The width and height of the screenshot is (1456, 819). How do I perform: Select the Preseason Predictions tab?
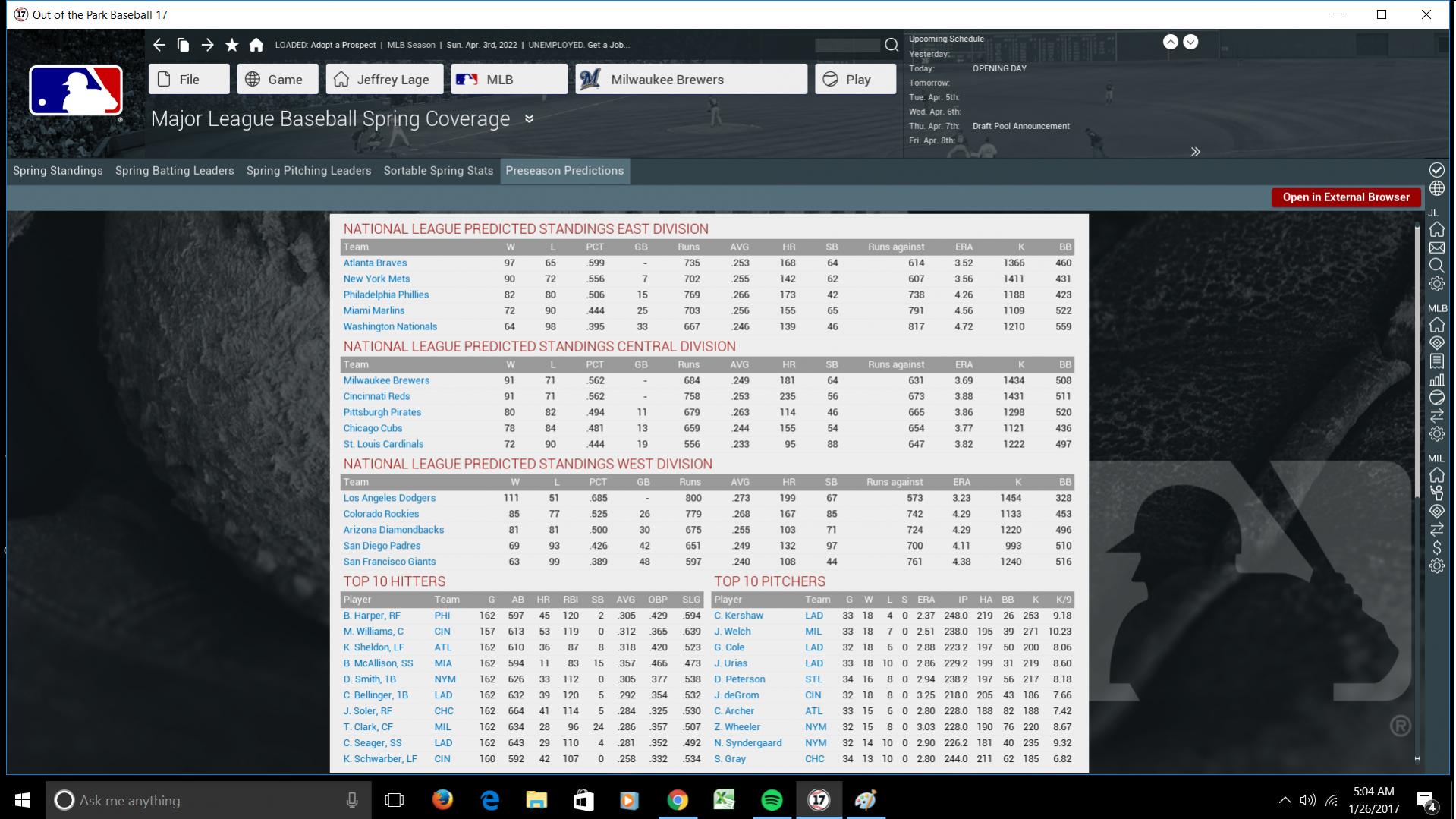tap(564, 171)
